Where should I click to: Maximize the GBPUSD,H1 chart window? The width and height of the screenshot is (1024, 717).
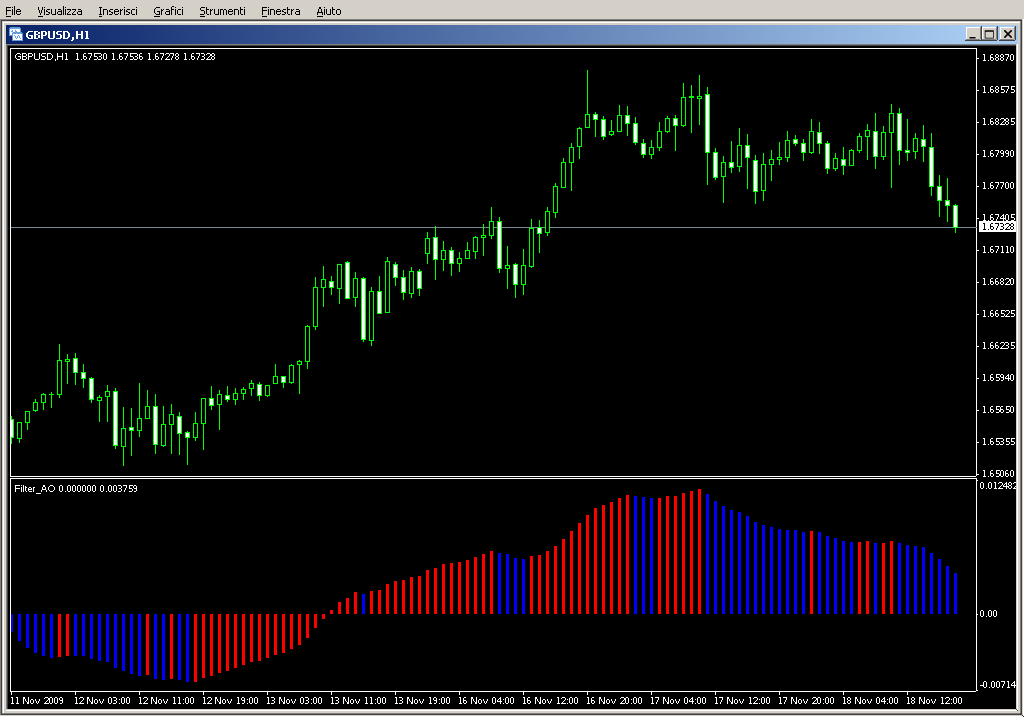point(989,34)
